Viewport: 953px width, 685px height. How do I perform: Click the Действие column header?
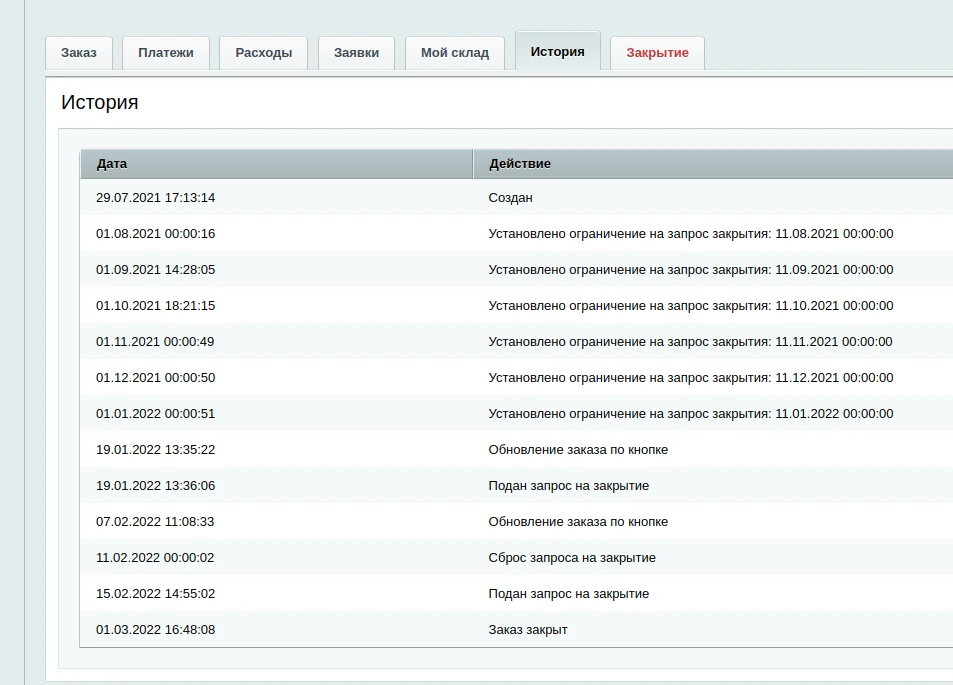(x=713, y=164)
